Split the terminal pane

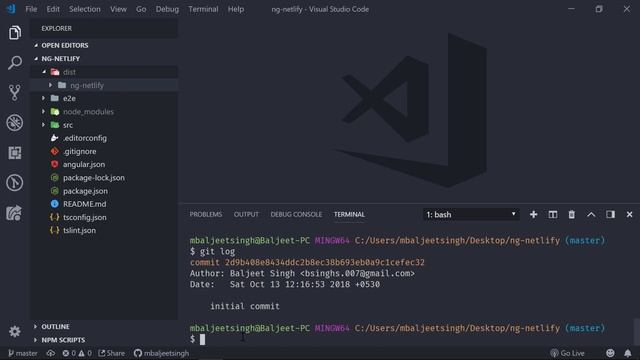(x=552, y=214)
